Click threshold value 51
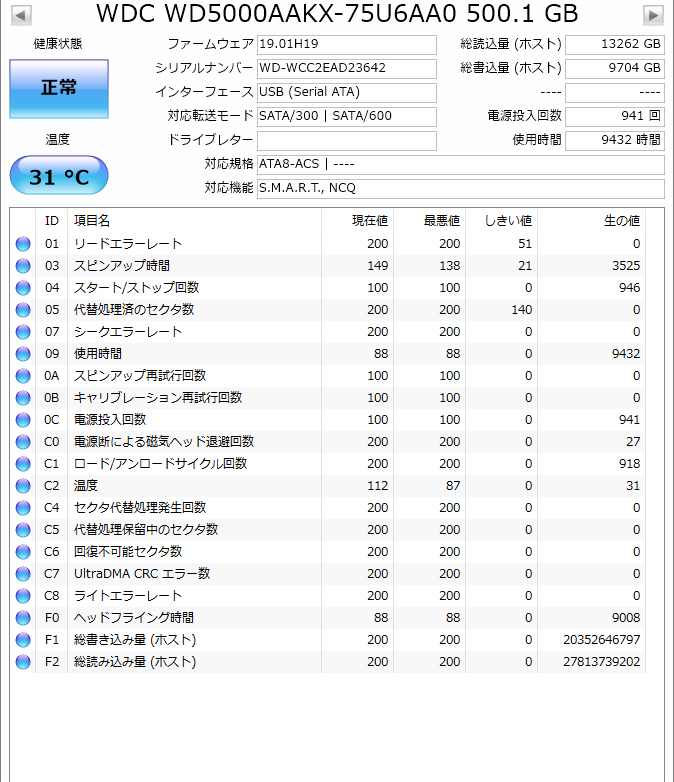The height and width of the screenshot is (782, 674). tap(525, 244)
